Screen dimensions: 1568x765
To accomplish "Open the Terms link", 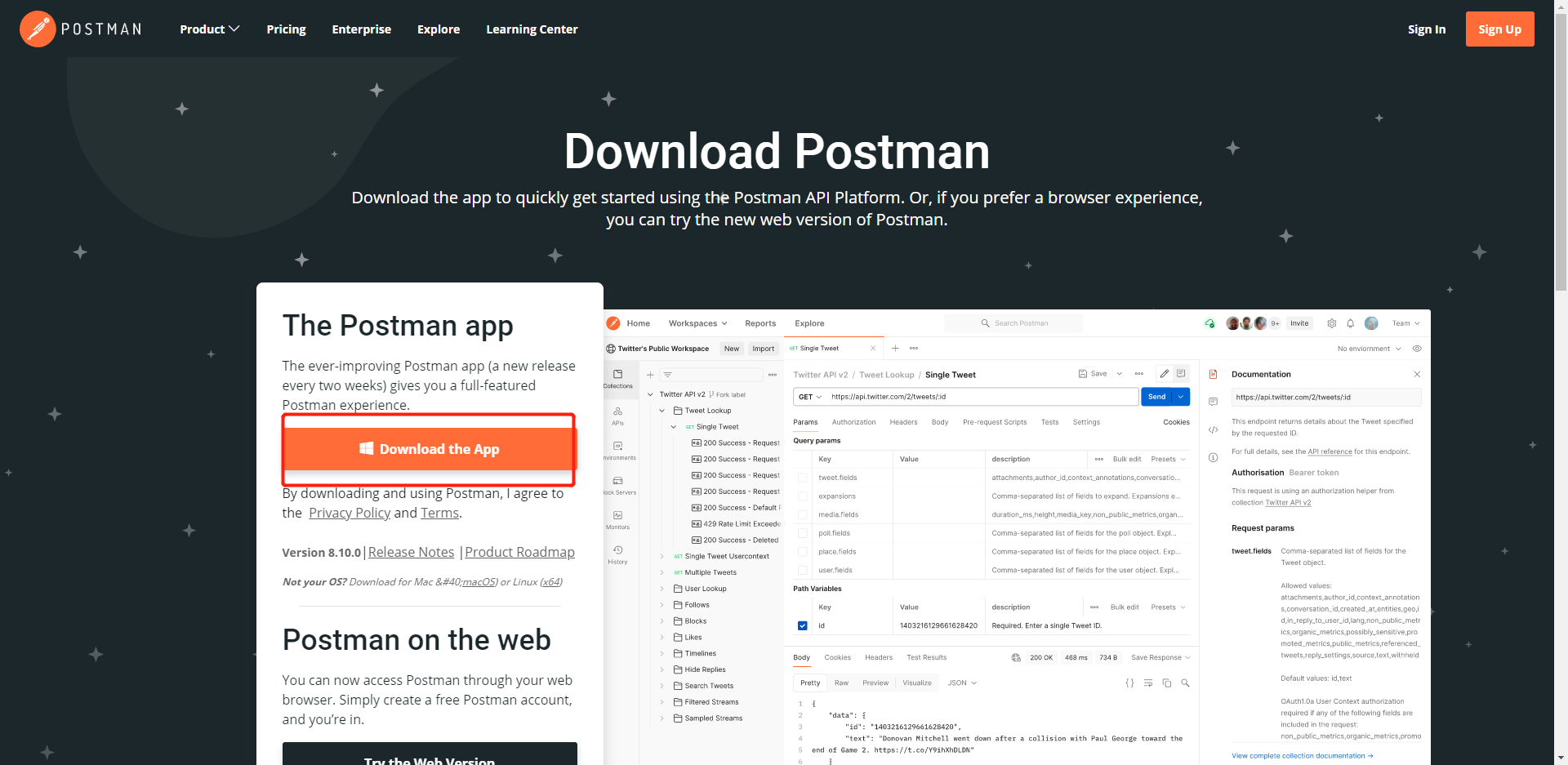I will 439,513.
